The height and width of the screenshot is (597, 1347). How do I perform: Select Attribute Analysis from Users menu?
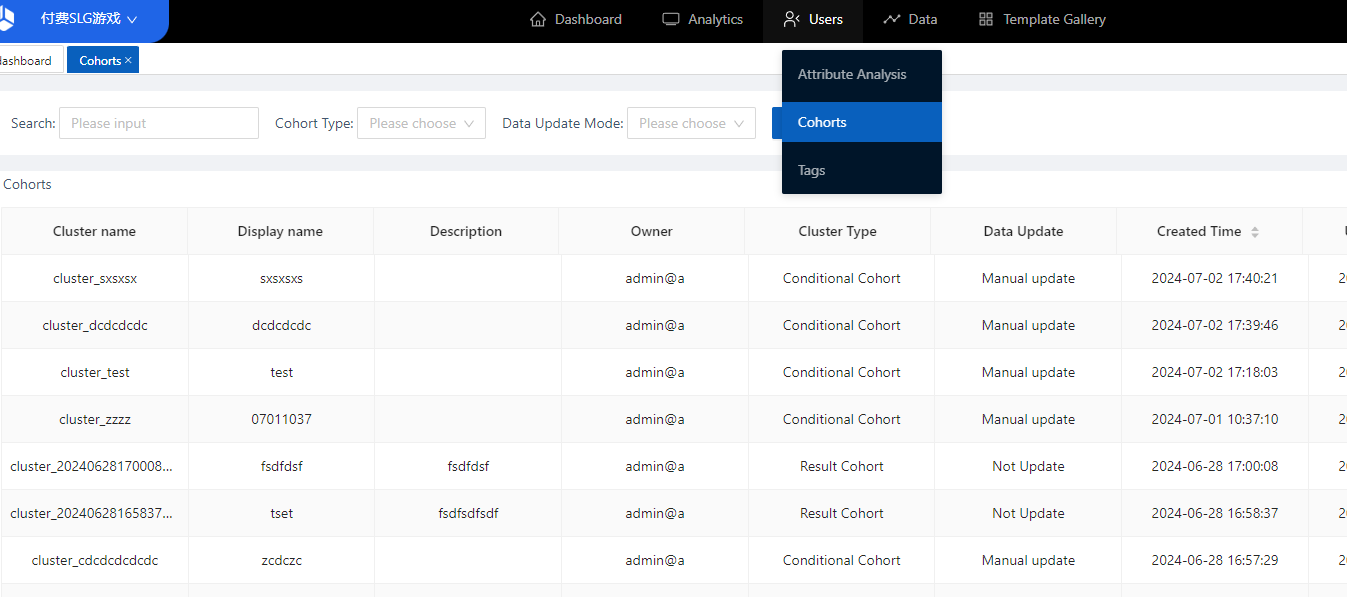pos(852,74)
